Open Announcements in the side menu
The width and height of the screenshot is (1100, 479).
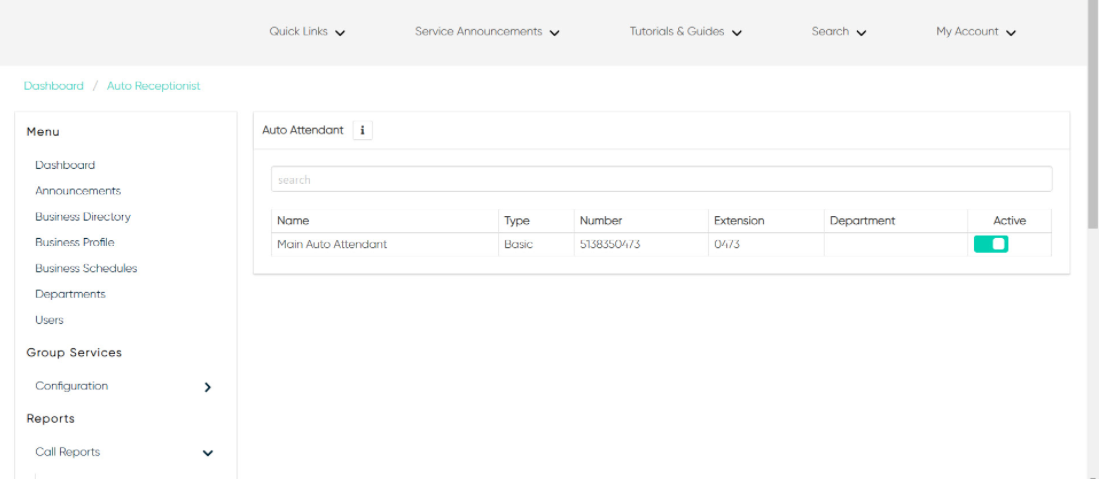pyautogui.click(x=78, y=191)
